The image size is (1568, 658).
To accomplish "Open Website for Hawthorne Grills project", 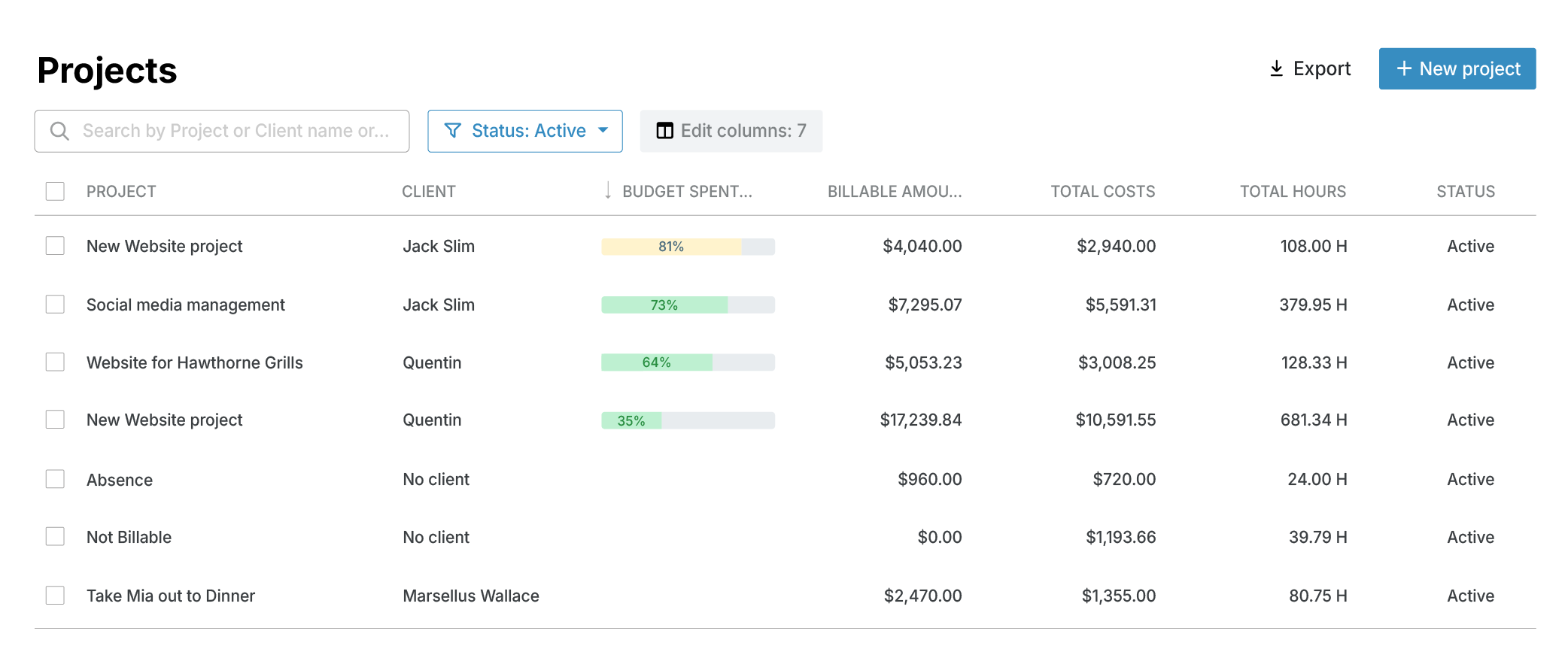I will pos(195,362).
